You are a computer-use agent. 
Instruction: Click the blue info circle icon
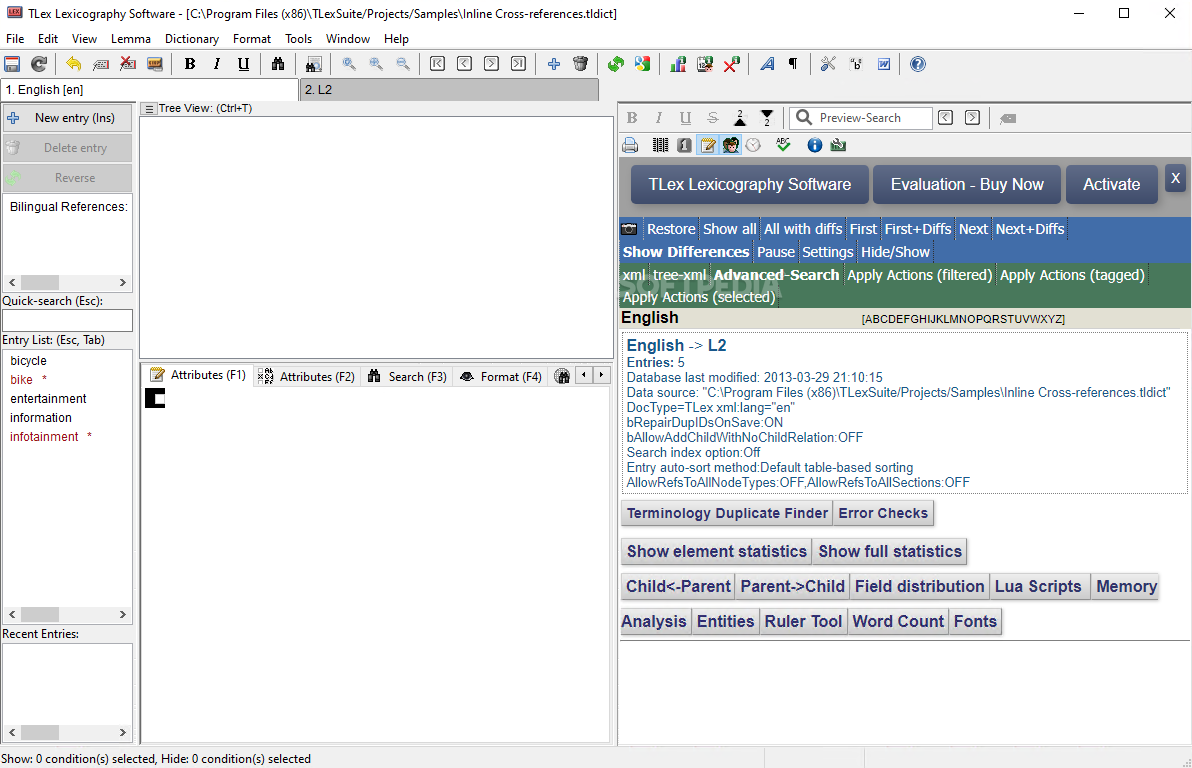pyautogui.click(x=815, y=145)
